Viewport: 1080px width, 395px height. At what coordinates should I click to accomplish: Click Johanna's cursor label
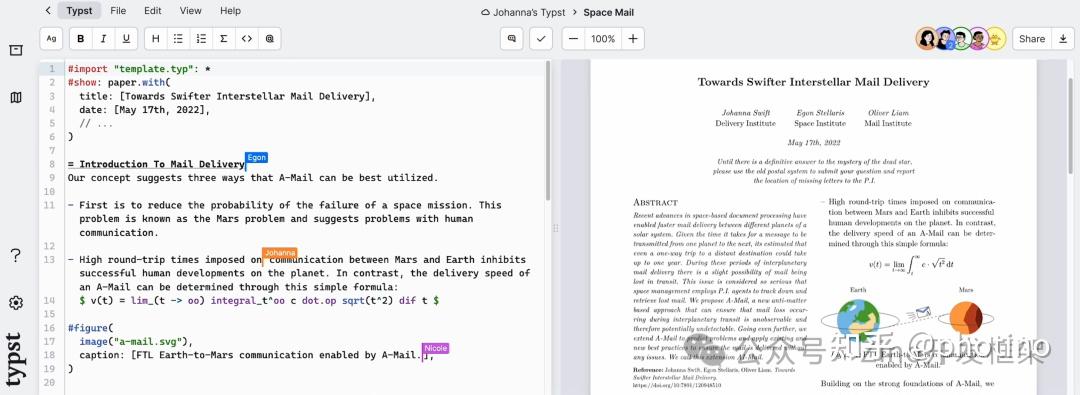[x=280, y=253]
